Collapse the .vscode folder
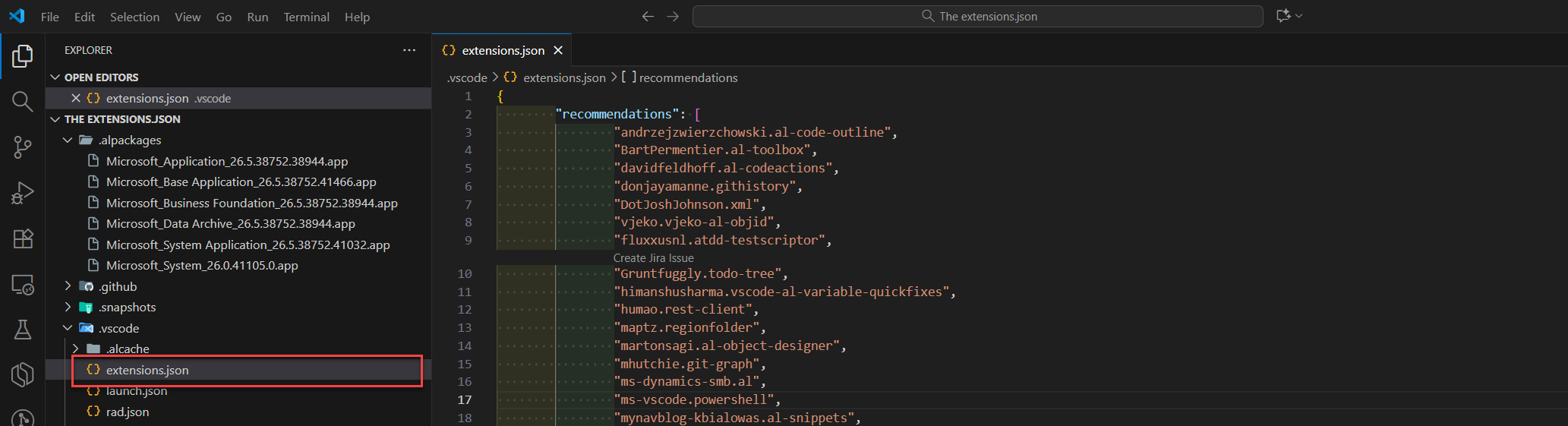The width and height of the screenshot is (1568, 426). tap(68, 328)
